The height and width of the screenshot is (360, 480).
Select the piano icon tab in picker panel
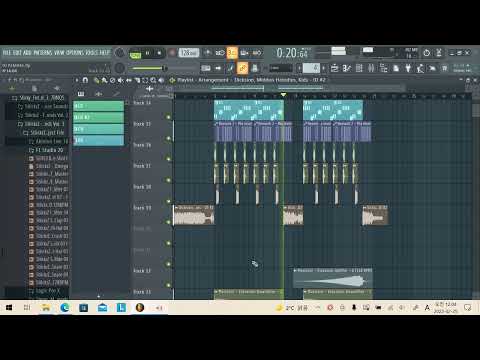tap(81, 94)
